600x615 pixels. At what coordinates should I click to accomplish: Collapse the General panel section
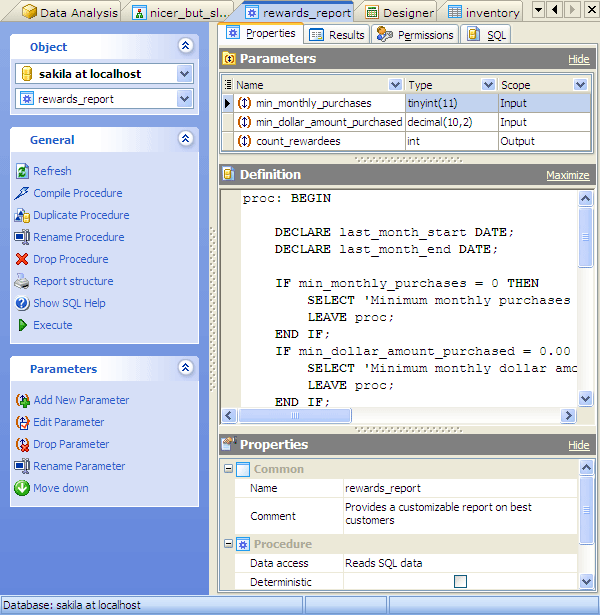(185, 140)
